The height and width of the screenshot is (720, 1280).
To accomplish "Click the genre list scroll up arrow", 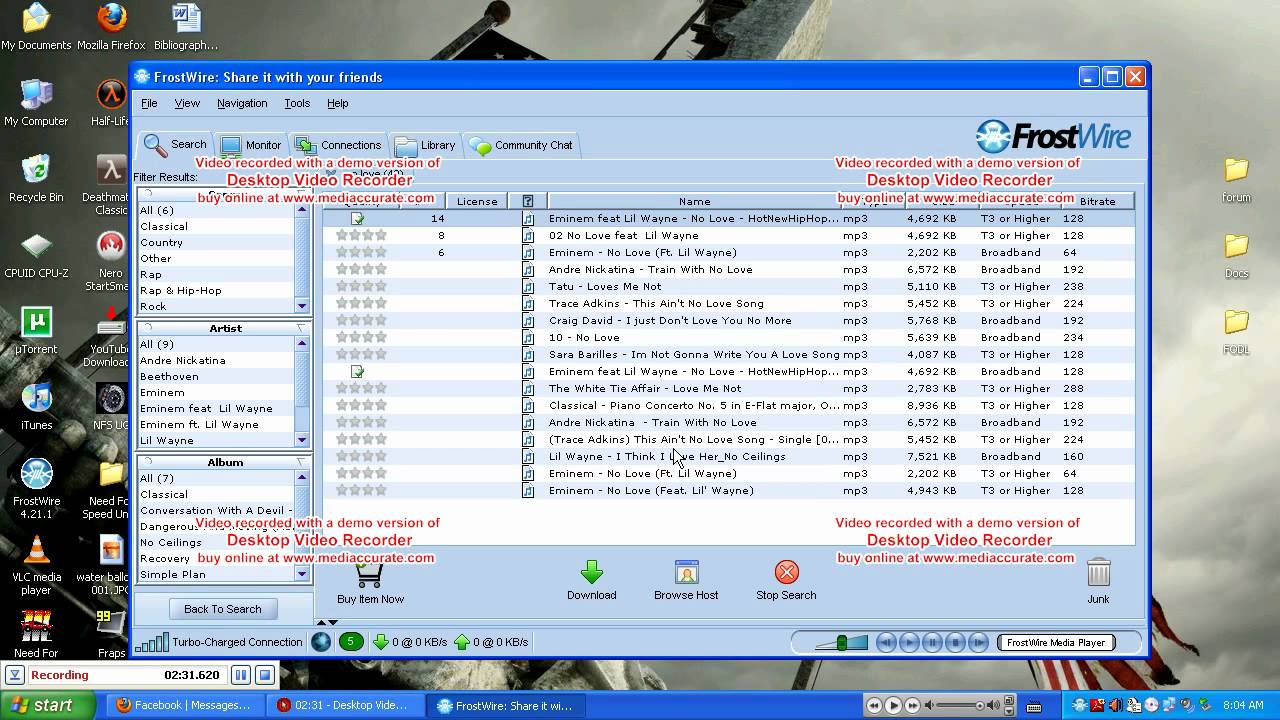I will point(302,210).
